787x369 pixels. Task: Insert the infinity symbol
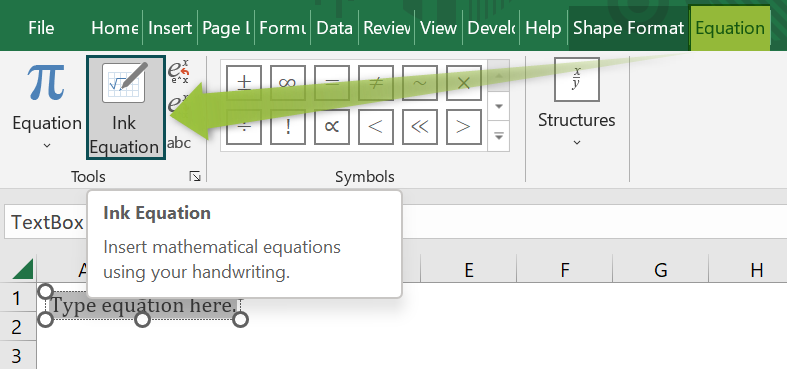[288, 83]
